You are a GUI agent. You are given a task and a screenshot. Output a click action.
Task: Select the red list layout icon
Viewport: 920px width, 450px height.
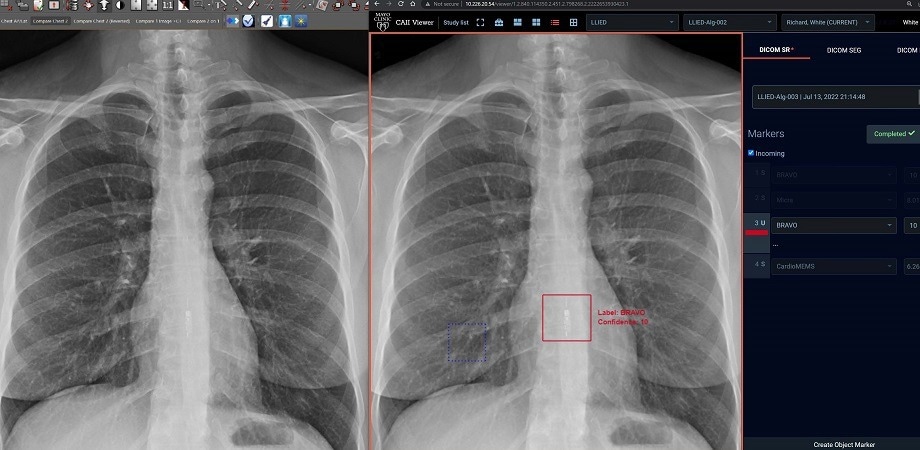coord(554,22)
